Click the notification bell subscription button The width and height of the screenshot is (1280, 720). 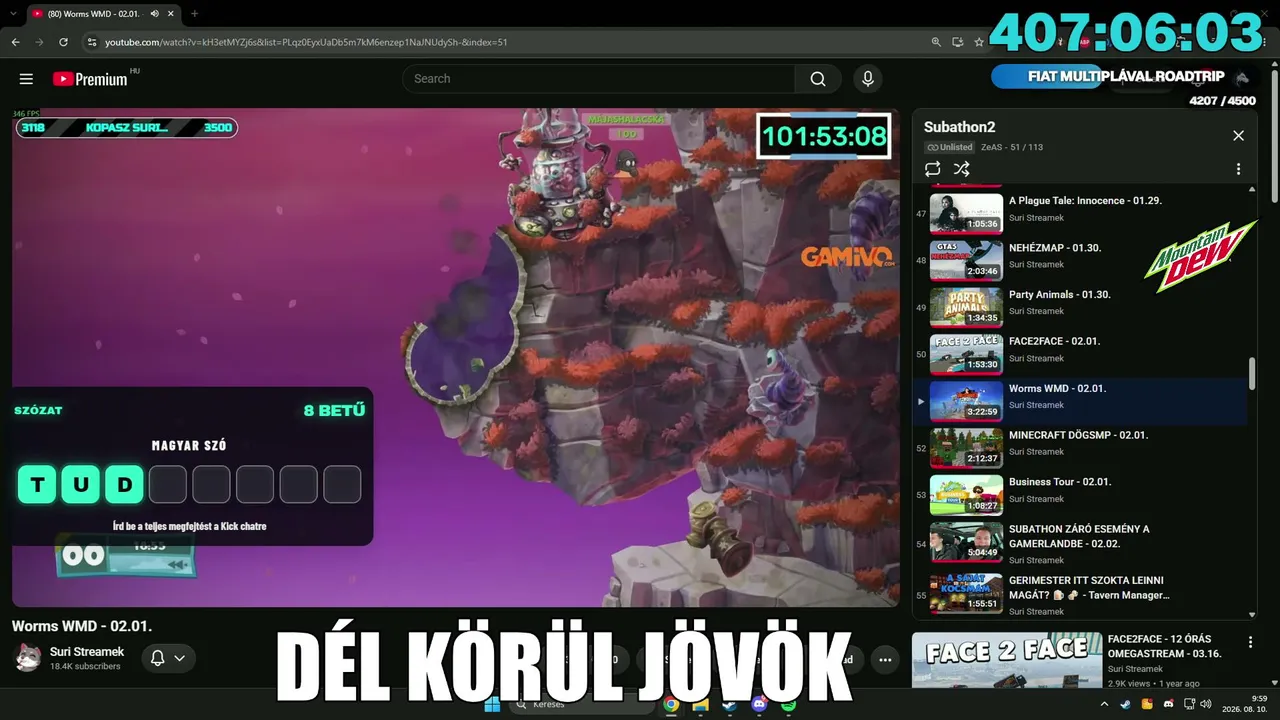pos(168,658)
